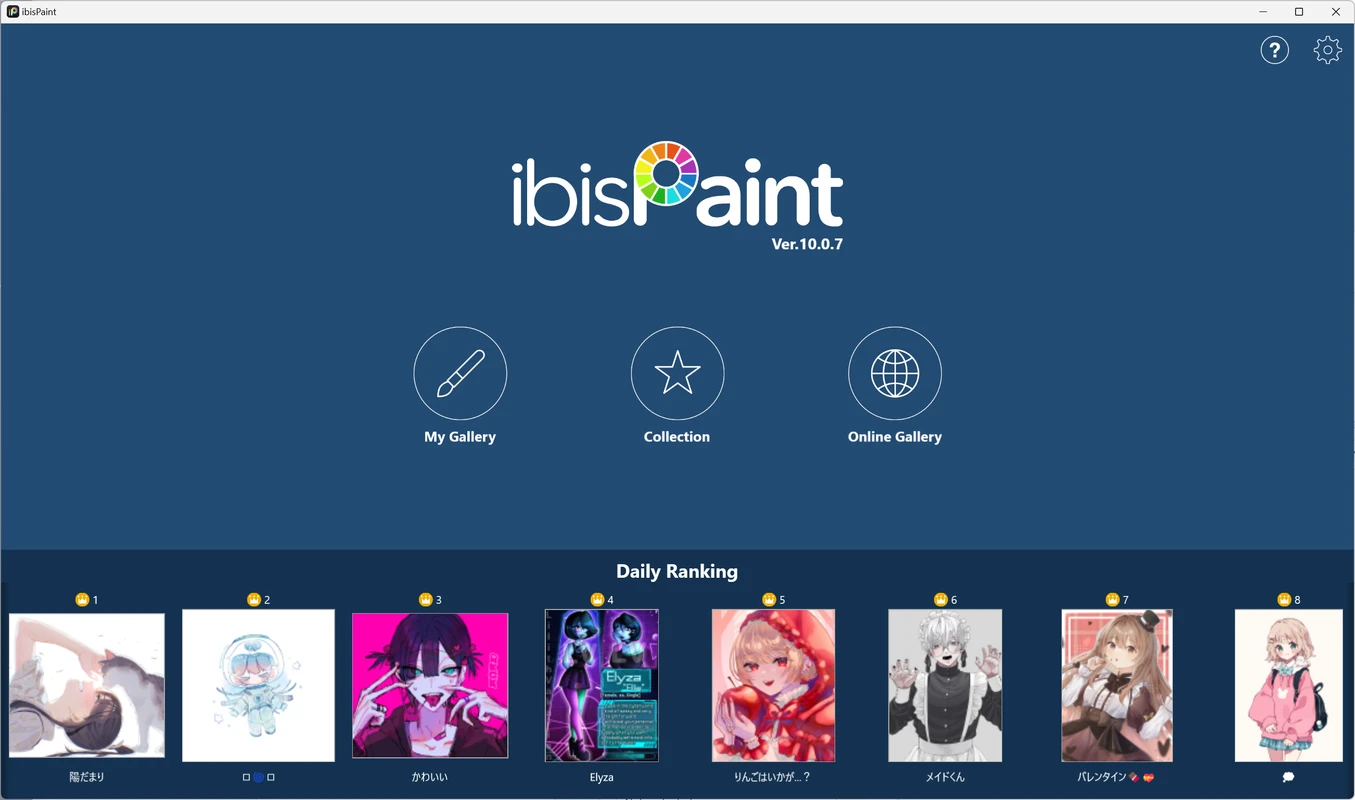The height and width of the screenshot is (800, 1355).
Task: Click the crown badge of rank 1
Action: (82, 599)
